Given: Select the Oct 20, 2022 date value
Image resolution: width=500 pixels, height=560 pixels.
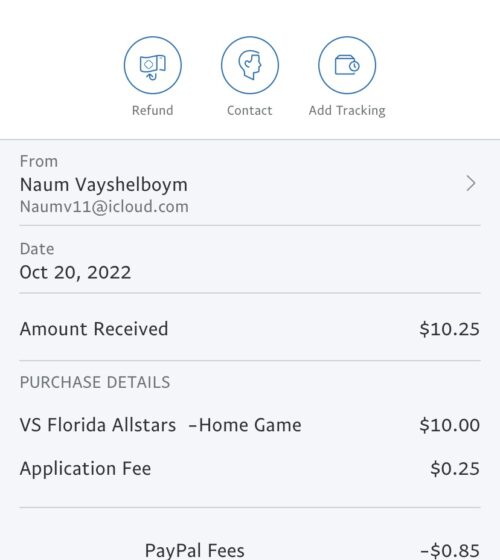Looking at the screenshot, I should point(75,272).
